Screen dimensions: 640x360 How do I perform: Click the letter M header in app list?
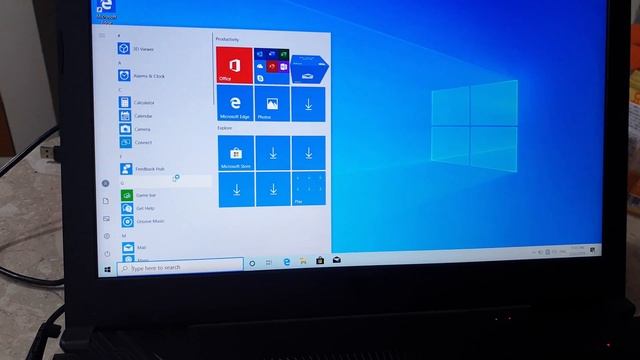124,236
